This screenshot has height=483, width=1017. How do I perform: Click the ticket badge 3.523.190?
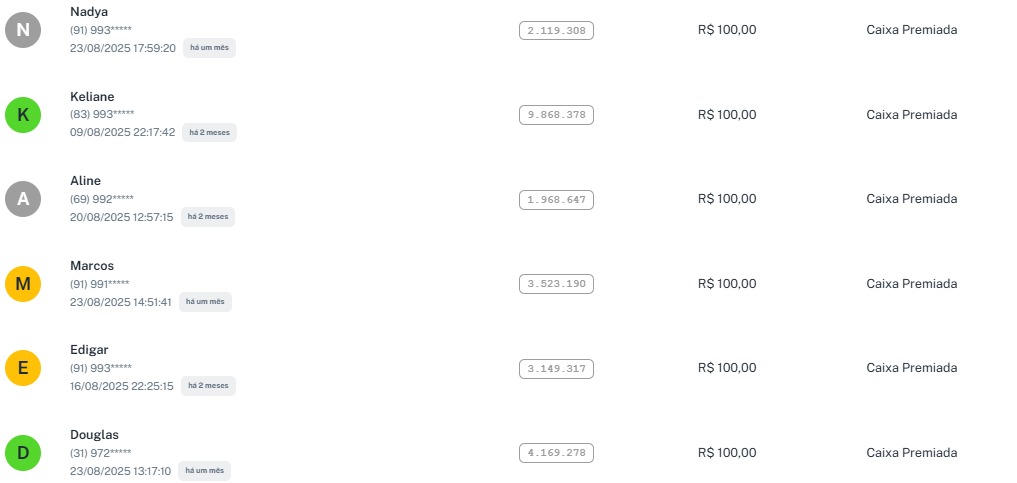coord(556,284)
